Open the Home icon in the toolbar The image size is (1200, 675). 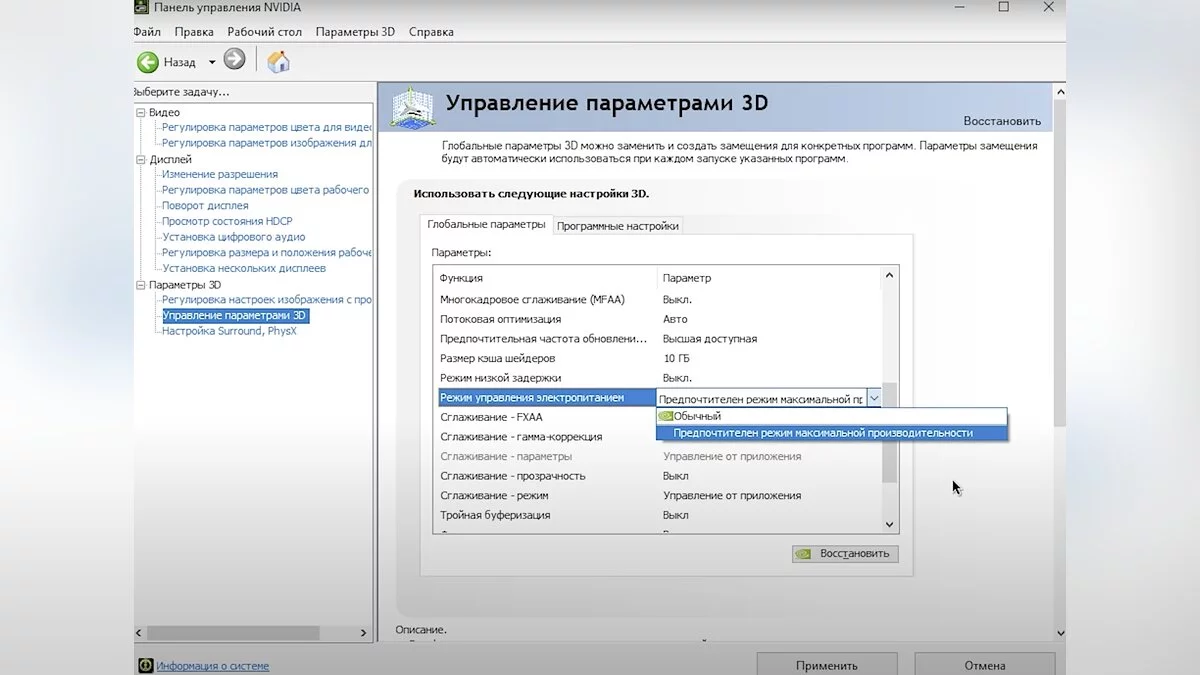click(x=279, y=61)
